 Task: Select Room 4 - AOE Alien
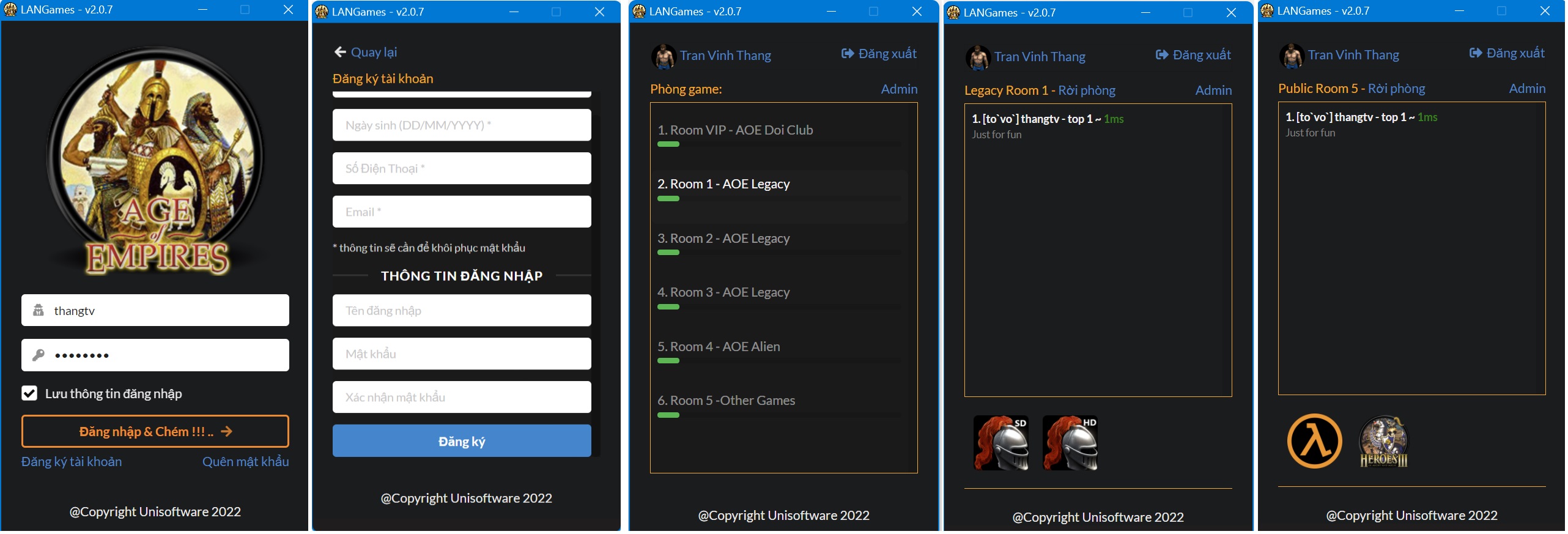719,347
